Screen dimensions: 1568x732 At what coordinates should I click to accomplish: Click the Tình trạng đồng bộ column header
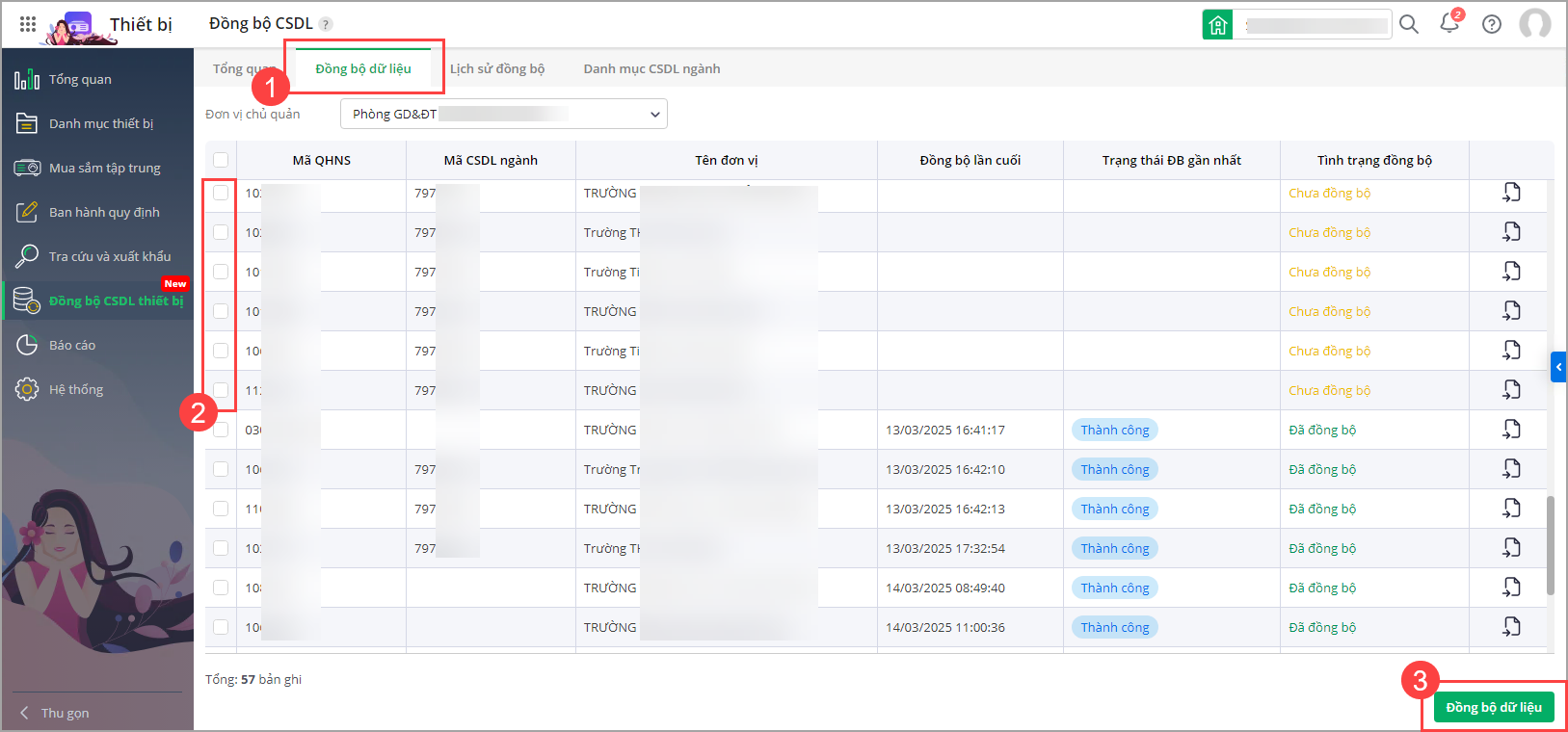[x=1375, y=160]
